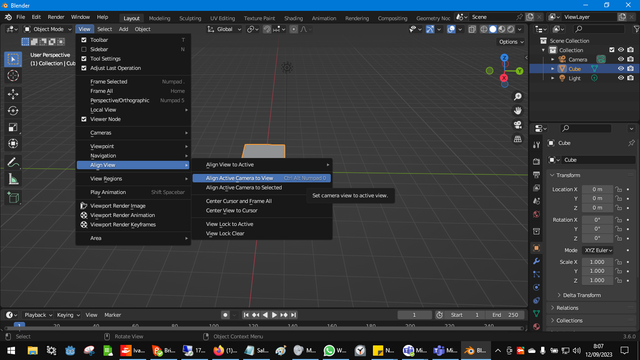This screenshot has width=640, height=360.
Task: Click the pan hand icon in viewport
Action: point(518,111)
